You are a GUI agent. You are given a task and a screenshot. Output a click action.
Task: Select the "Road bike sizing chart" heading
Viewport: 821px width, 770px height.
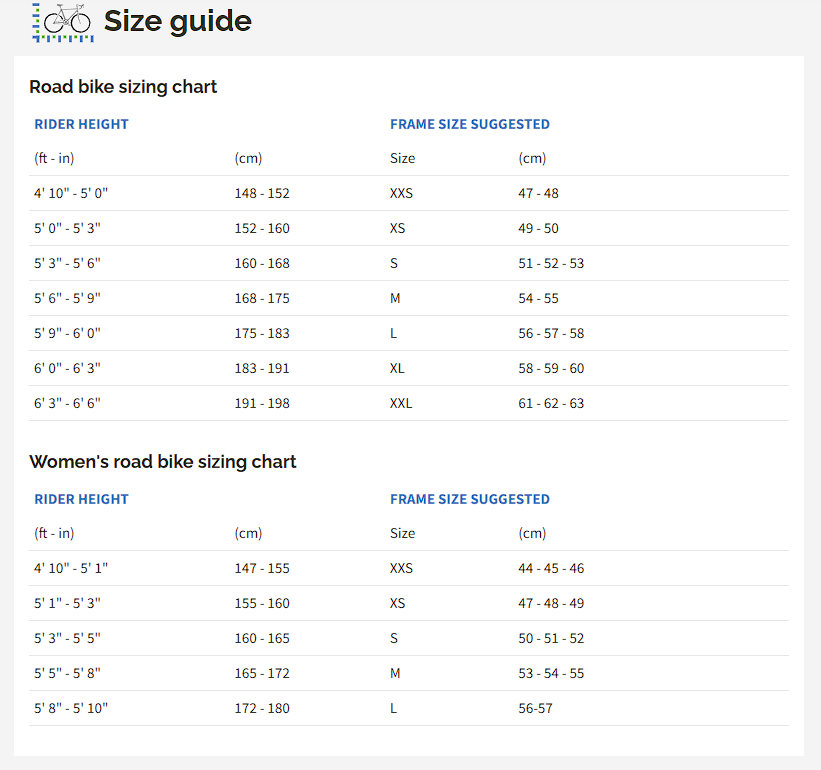[x=123, y=87]
